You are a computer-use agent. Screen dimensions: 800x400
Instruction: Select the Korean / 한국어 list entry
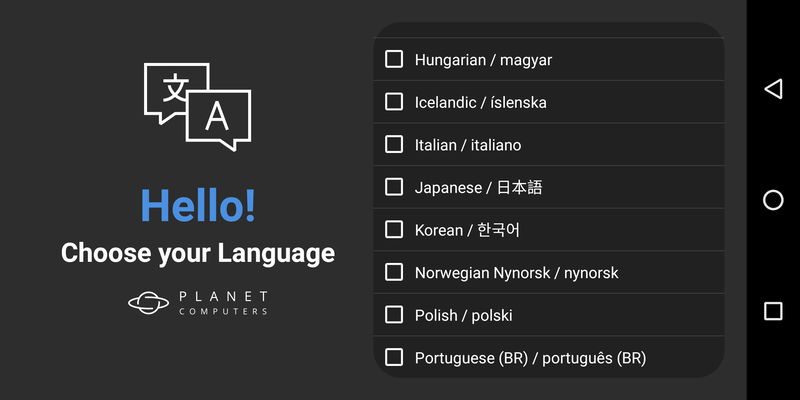467,230
